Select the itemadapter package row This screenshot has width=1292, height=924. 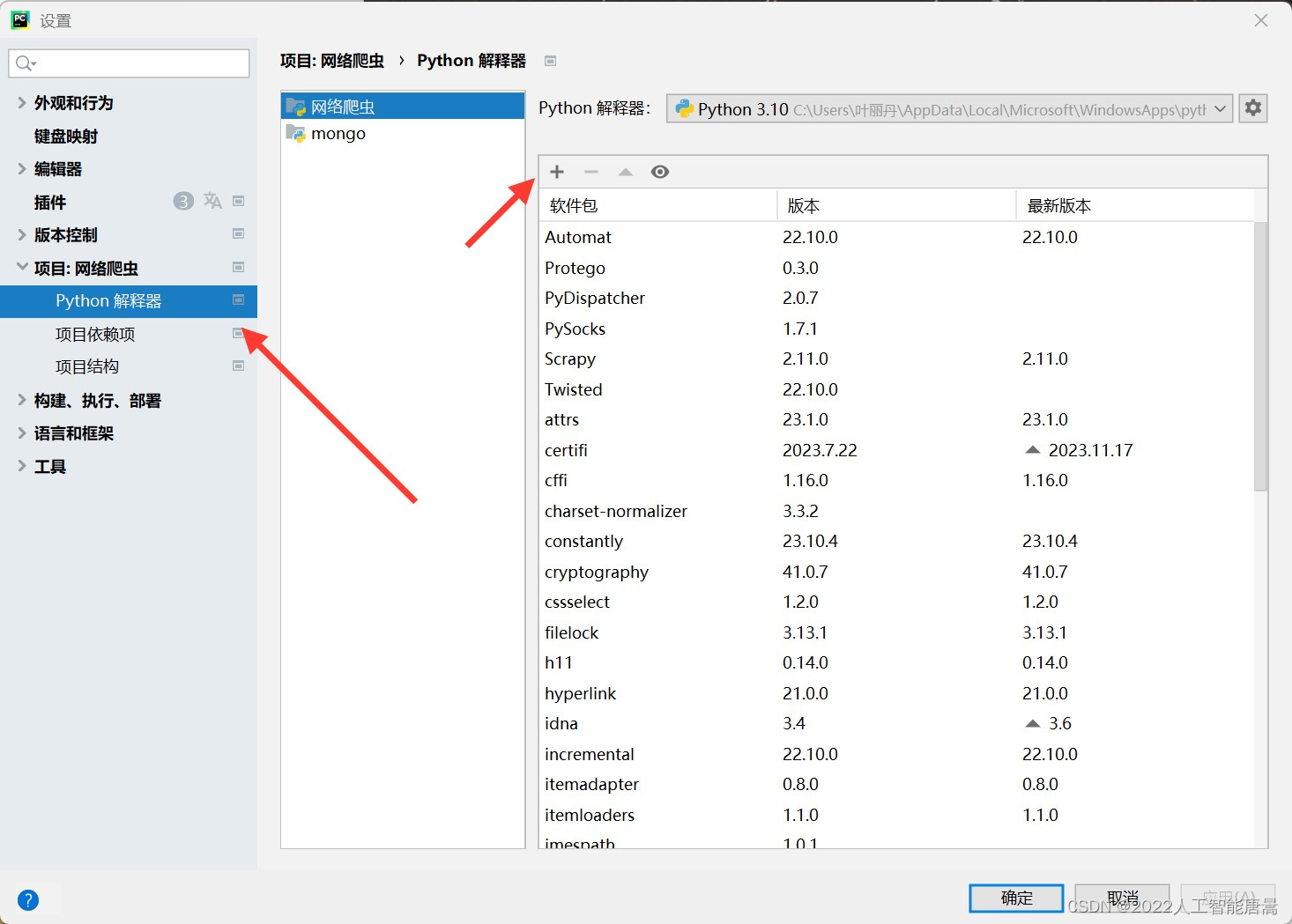tap(896, 784)
